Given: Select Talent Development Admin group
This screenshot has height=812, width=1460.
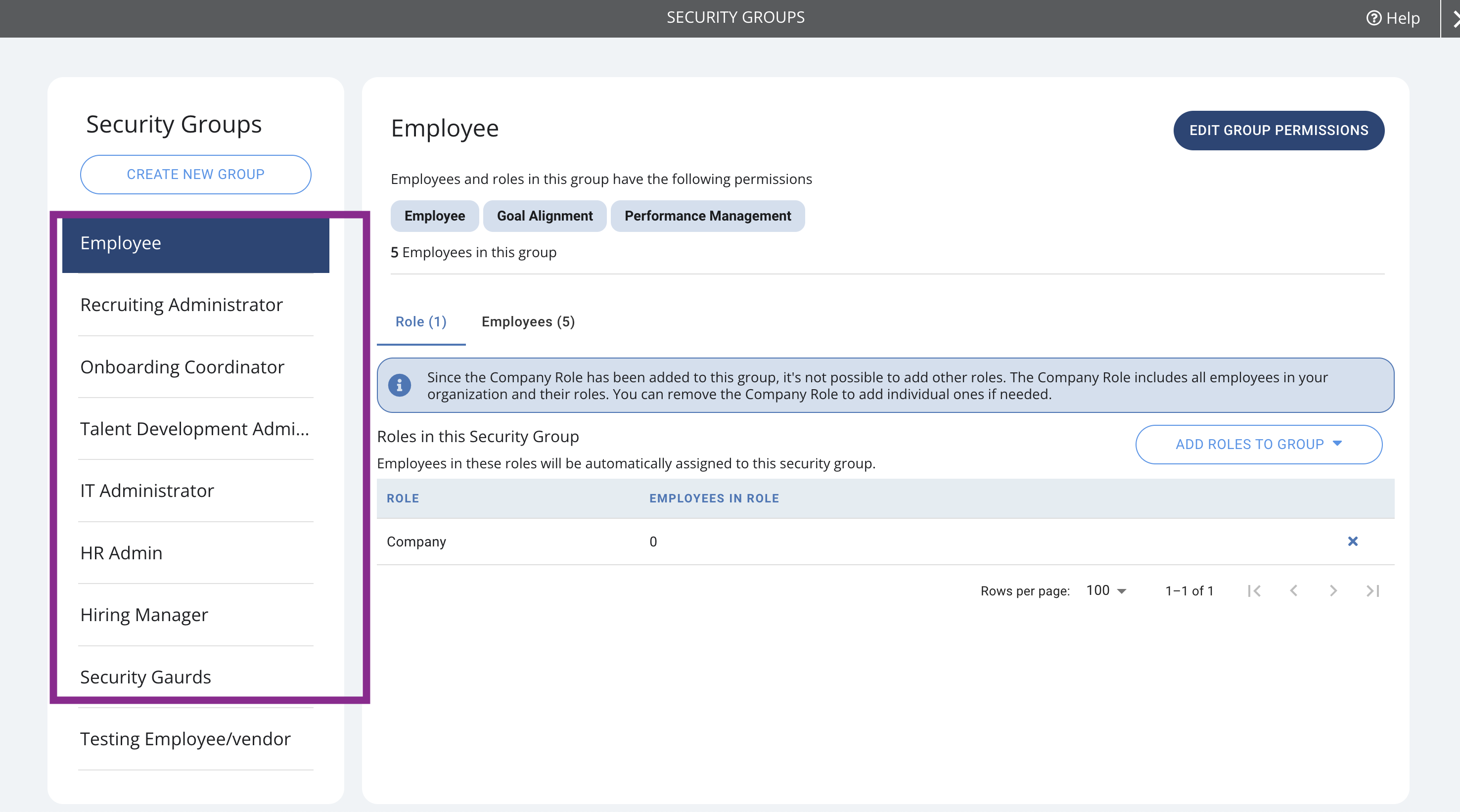Looking at the screenshot, I should click(x=195, y=429).
